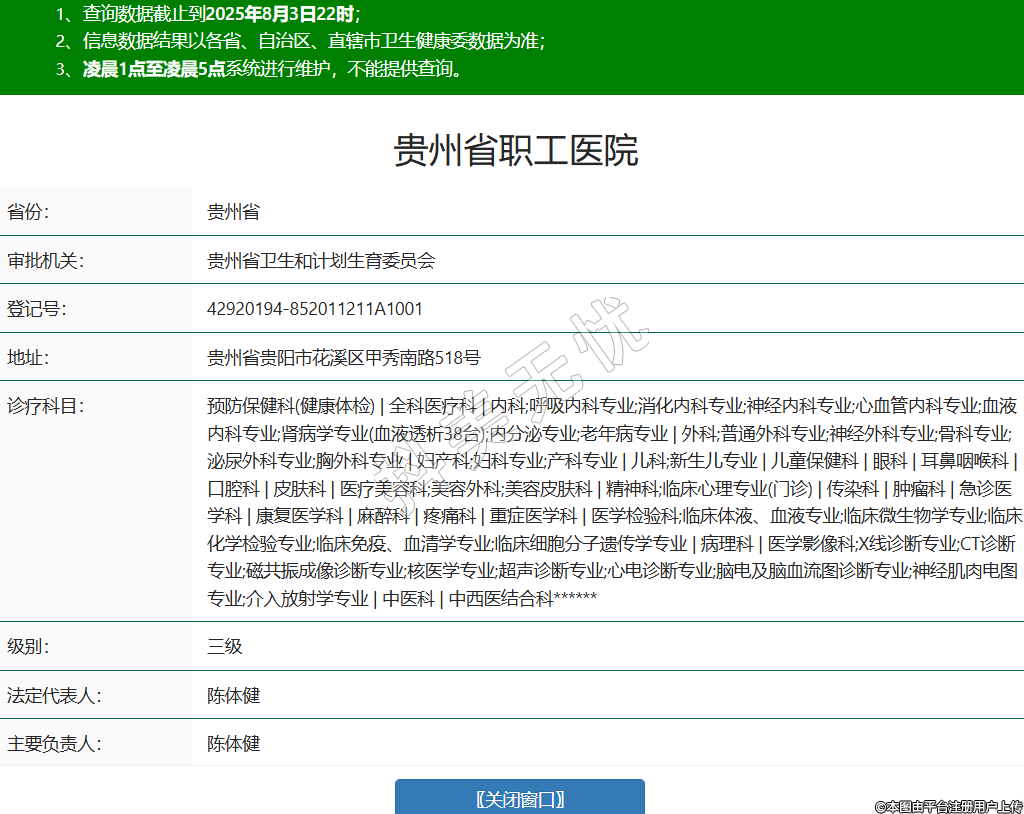Viewport: 1024px width, 814px height.
Task: Click the 级别 row label
Action: click(28, 647)
